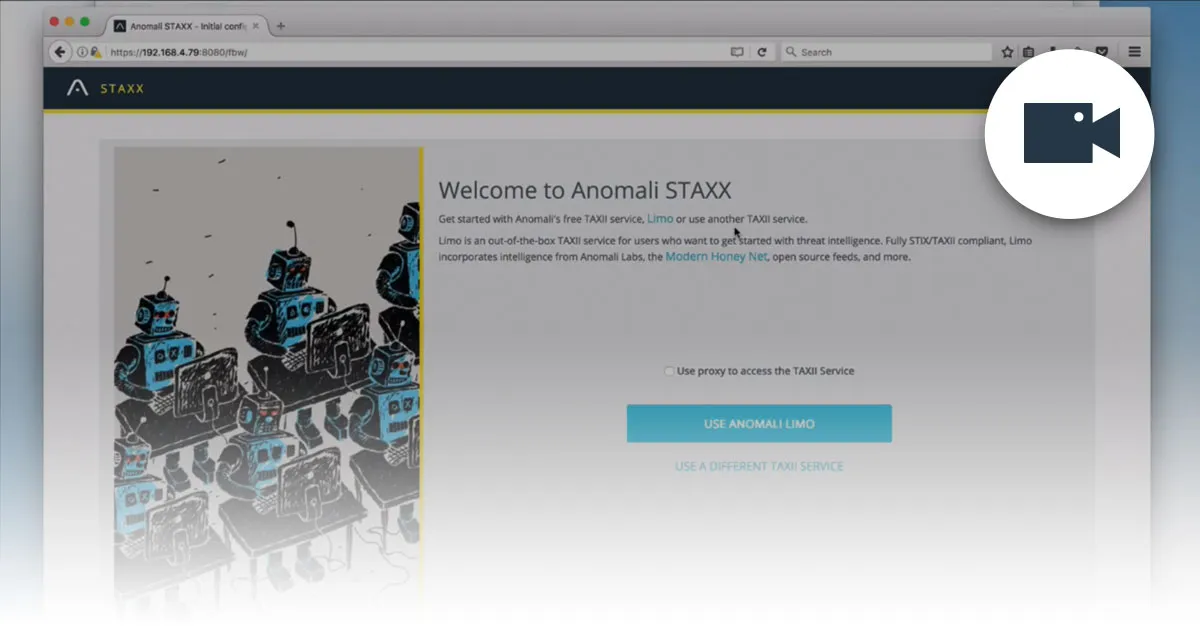This screenshot has height=630, width=1200.
Task: Follow the Limo link in welcome text
Action: click(x=660, y=218)
